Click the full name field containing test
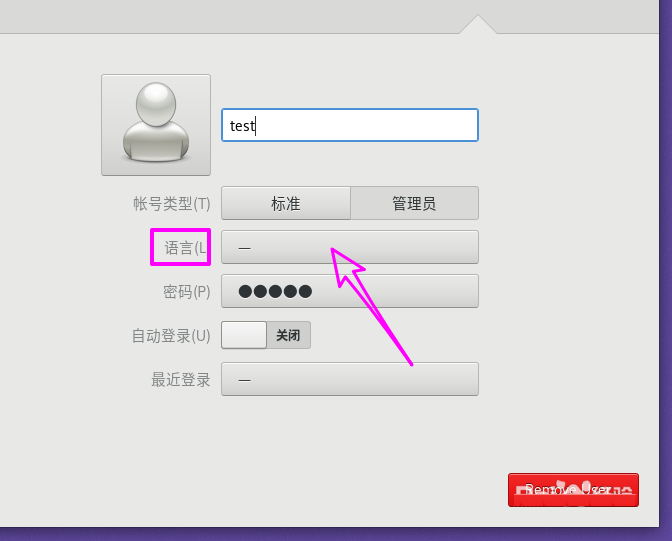The width and height of the screenshot is (672, 541). pos(350,125)
